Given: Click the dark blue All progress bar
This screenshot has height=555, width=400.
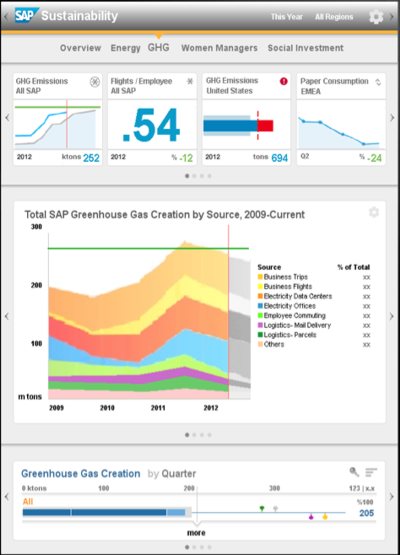Looking at the screenshot, I should click(94, 512).
